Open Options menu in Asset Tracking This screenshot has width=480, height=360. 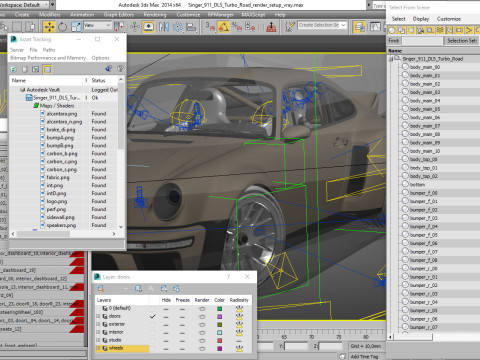(x=100, y=58)
